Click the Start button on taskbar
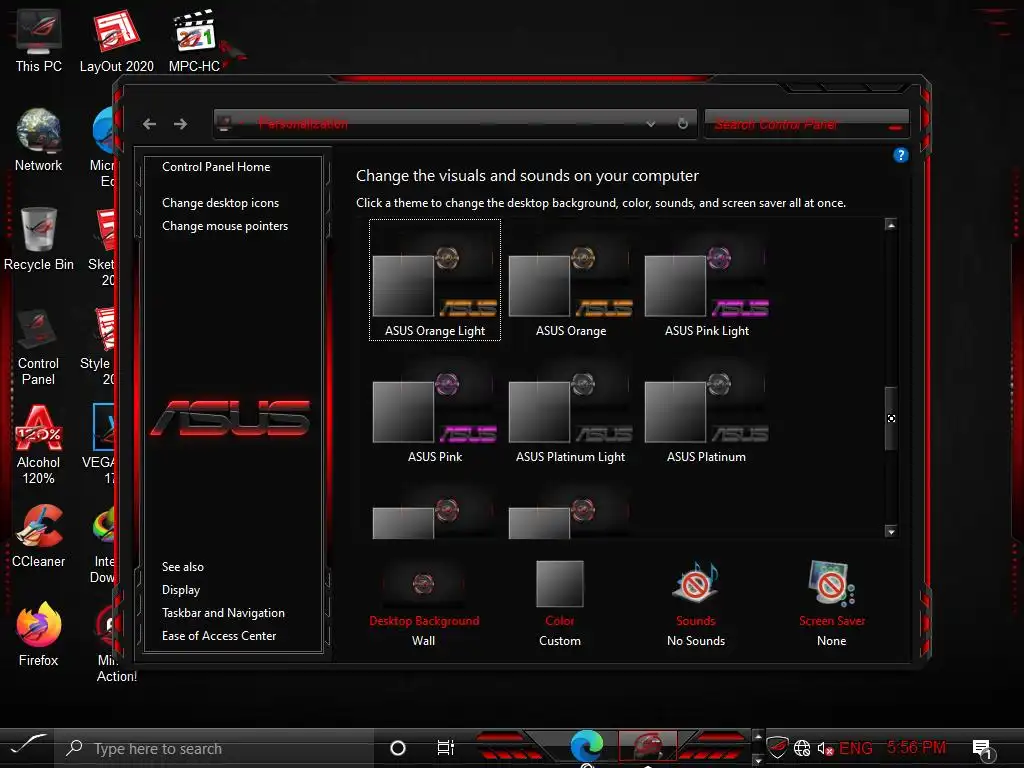The height and width of the screenshot is (768, 1024). [x=29, y=747]
